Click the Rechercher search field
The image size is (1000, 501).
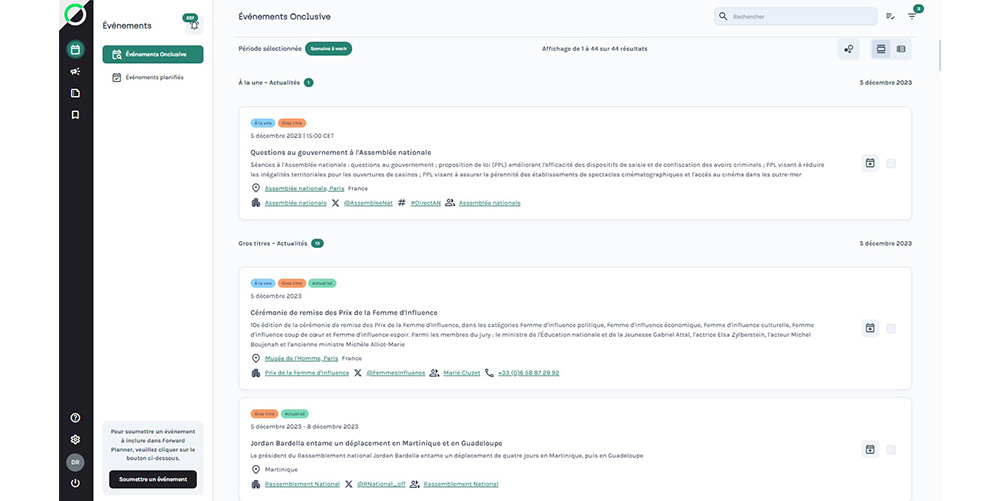795,17
